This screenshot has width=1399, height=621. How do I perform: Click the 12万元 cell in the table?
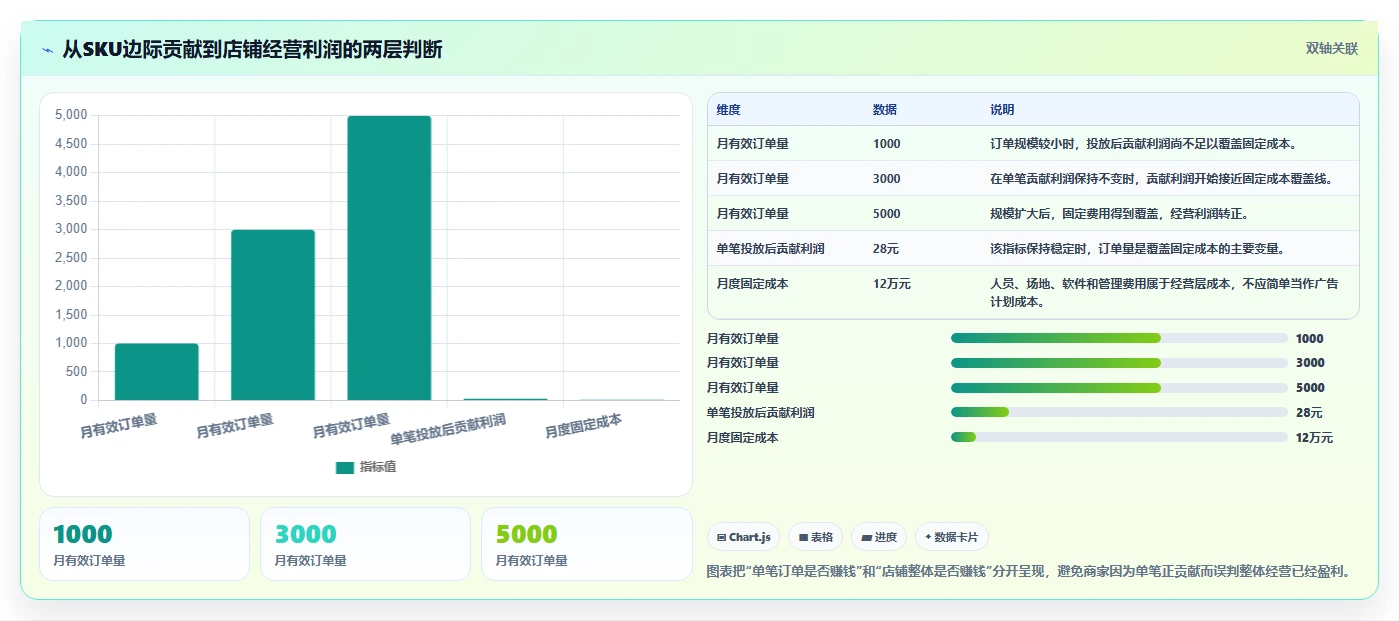pyautogui.click(x=892, y=283)
